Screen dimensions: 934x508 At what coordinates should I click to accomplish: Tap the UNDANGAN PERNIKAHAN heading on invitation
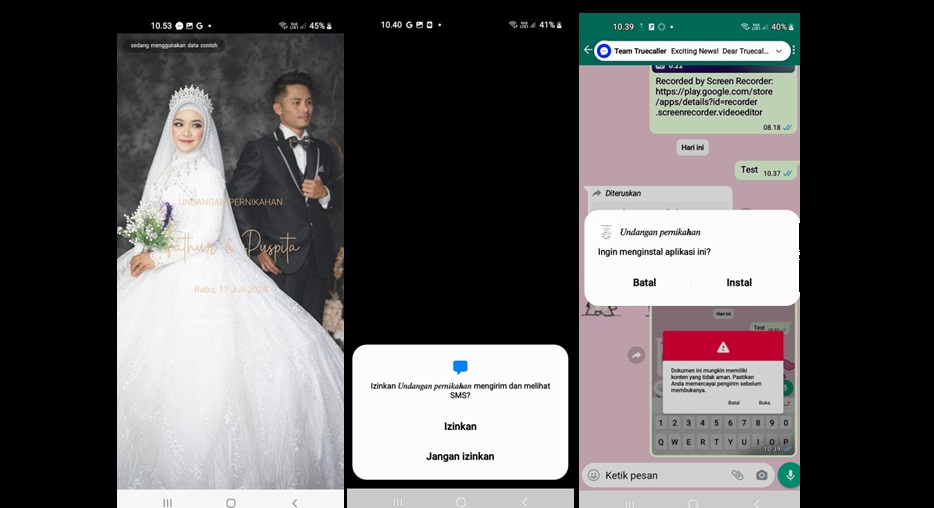[231, 202]
